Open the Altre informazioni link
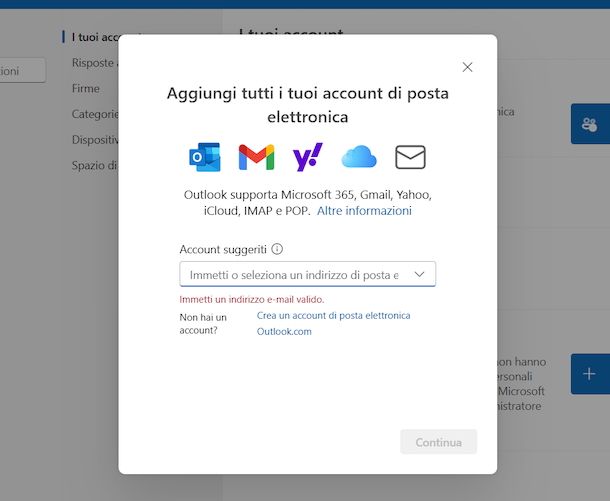Screen dimensions: 610x501 click(x=364, y=210)
